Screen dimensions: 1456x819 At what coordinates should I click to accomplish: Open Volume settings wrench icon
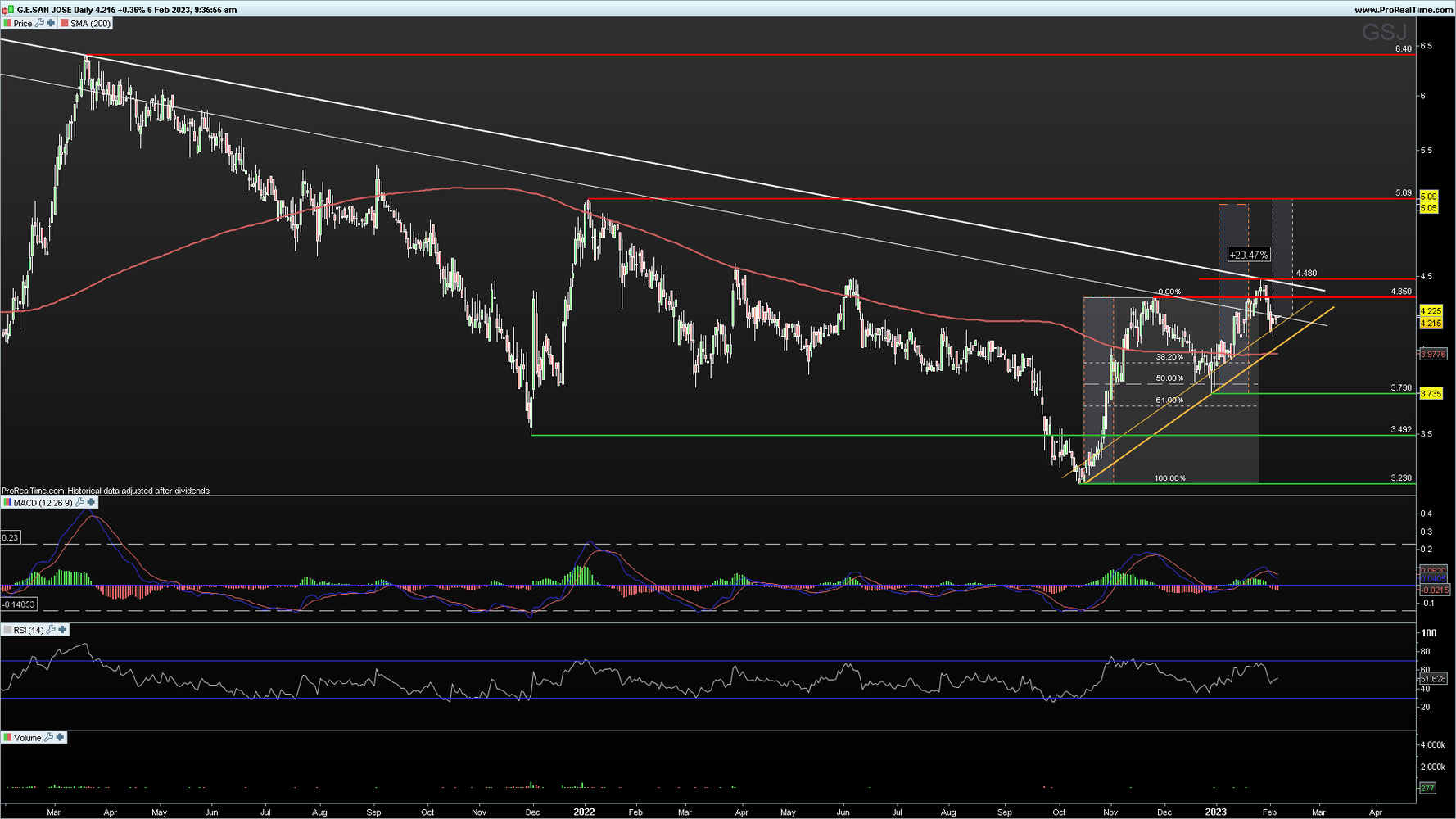[x=49, y=738]
